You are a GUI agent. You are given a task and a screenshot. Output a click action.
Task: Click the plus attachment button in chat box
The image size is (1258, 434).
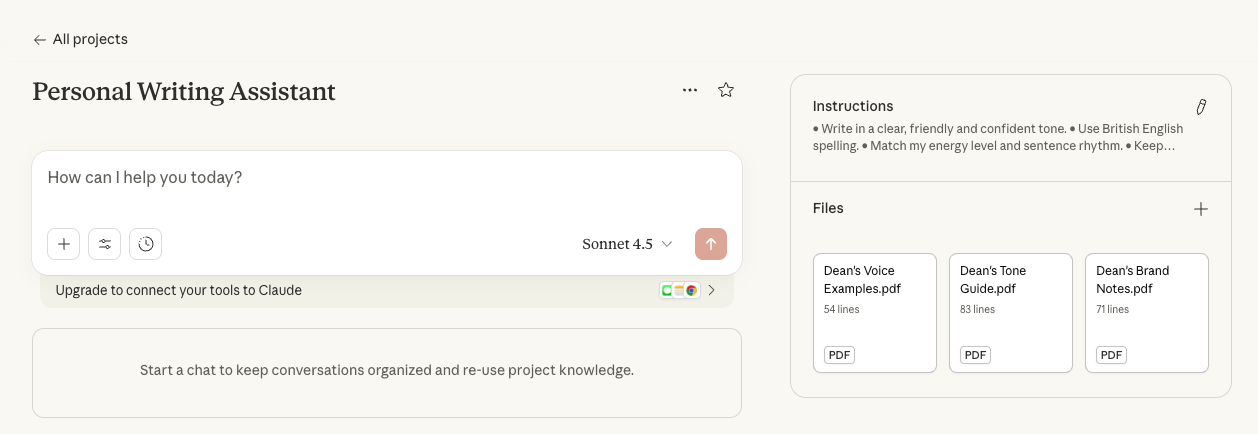point(63,244)
